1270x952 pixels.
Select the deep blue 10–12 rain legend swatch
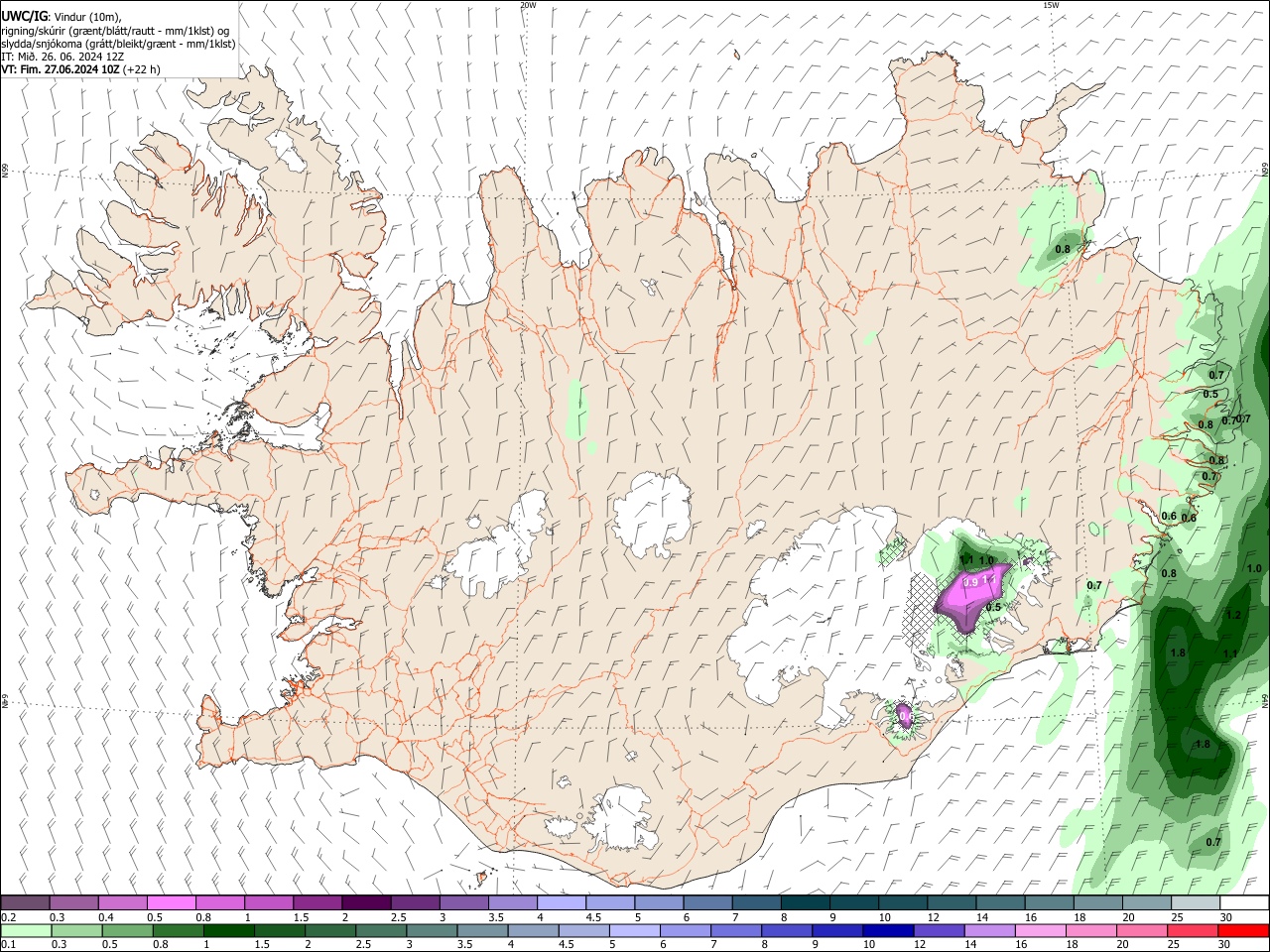click(x=887, y=931)
